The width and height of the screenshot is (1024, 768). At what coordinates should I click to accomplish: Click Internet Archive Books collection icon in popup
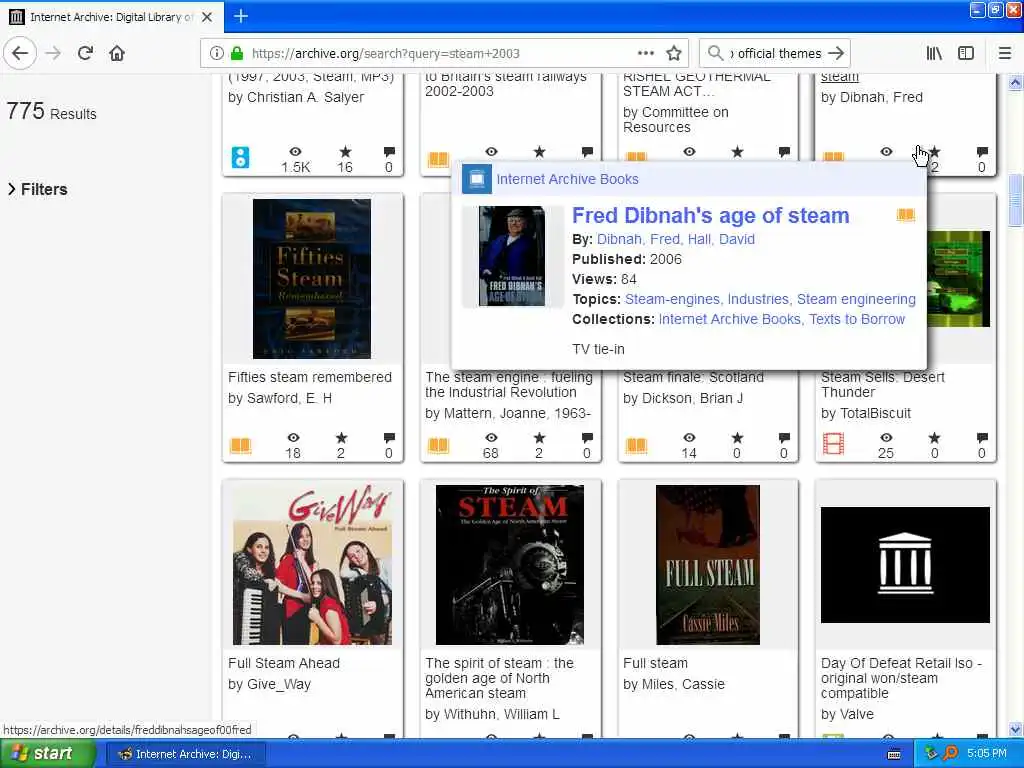point(477,179)
